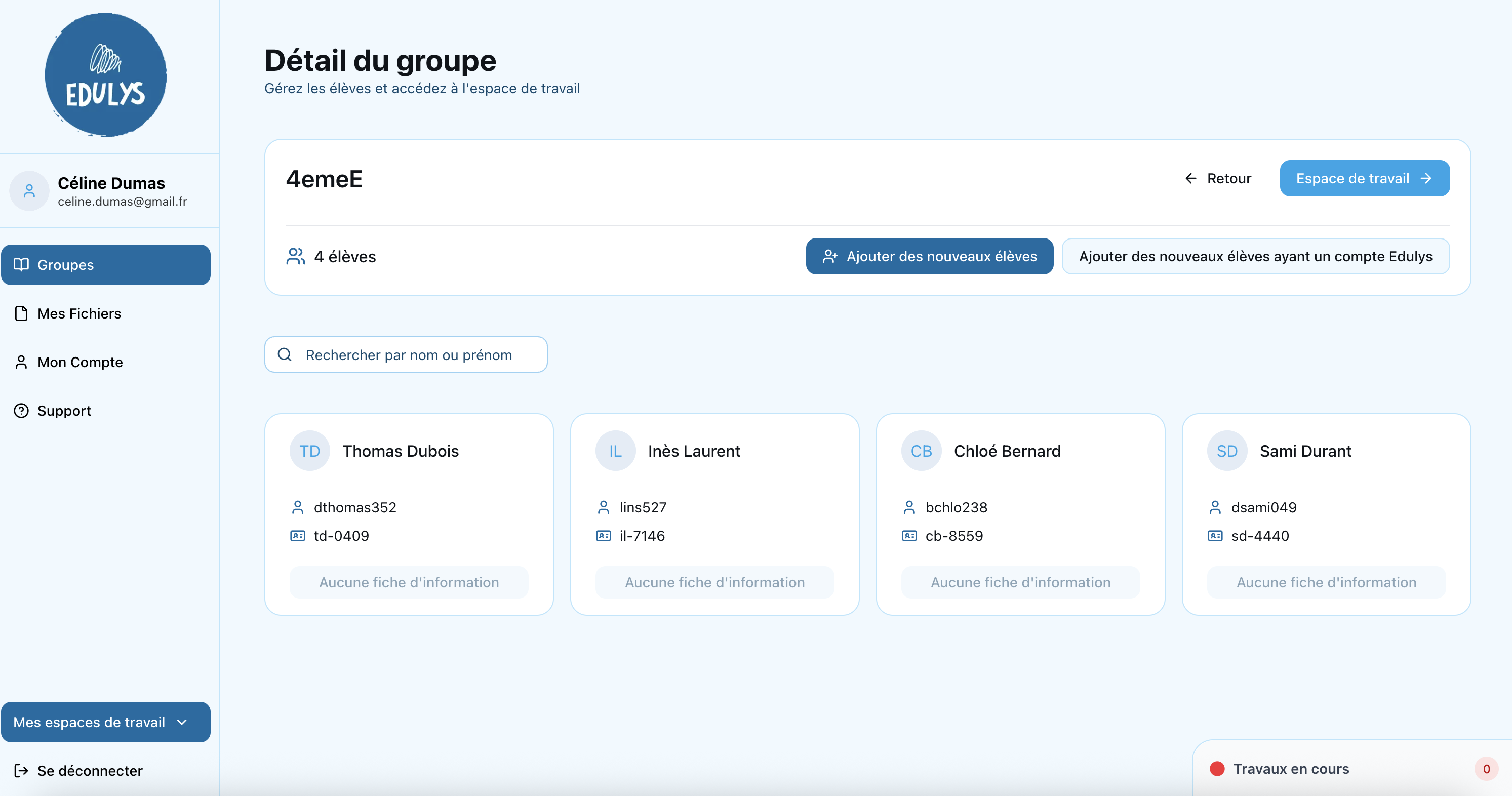Expand the Mes espaces de travail dropdown

coord(106,722)
